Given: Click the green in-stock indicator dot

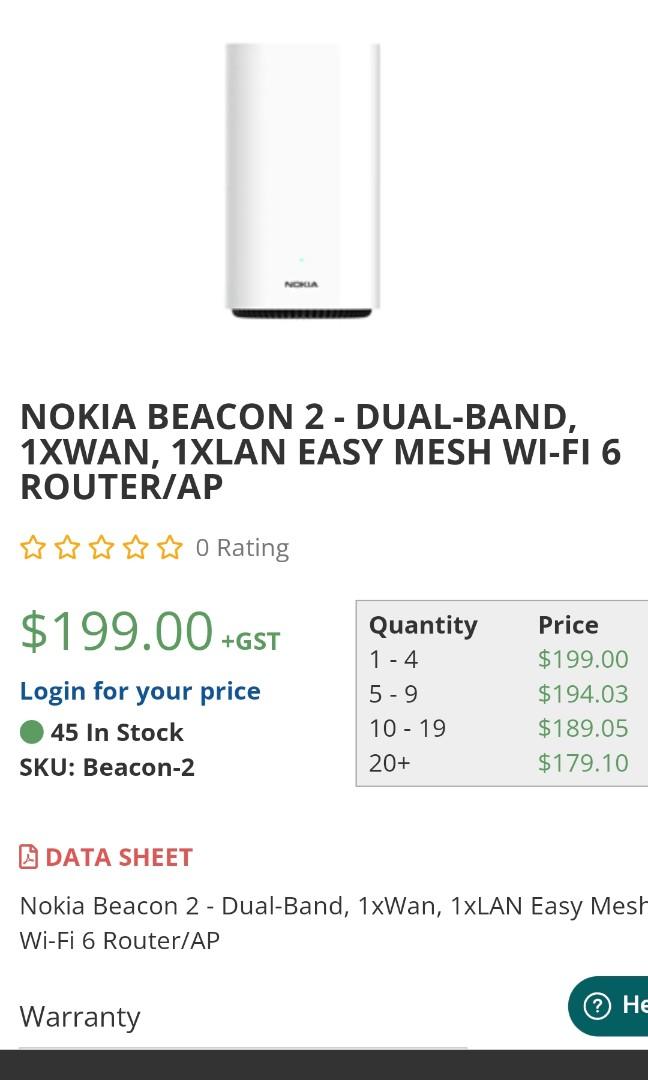Looking at the screenshot, I should [x=31, y=731].
